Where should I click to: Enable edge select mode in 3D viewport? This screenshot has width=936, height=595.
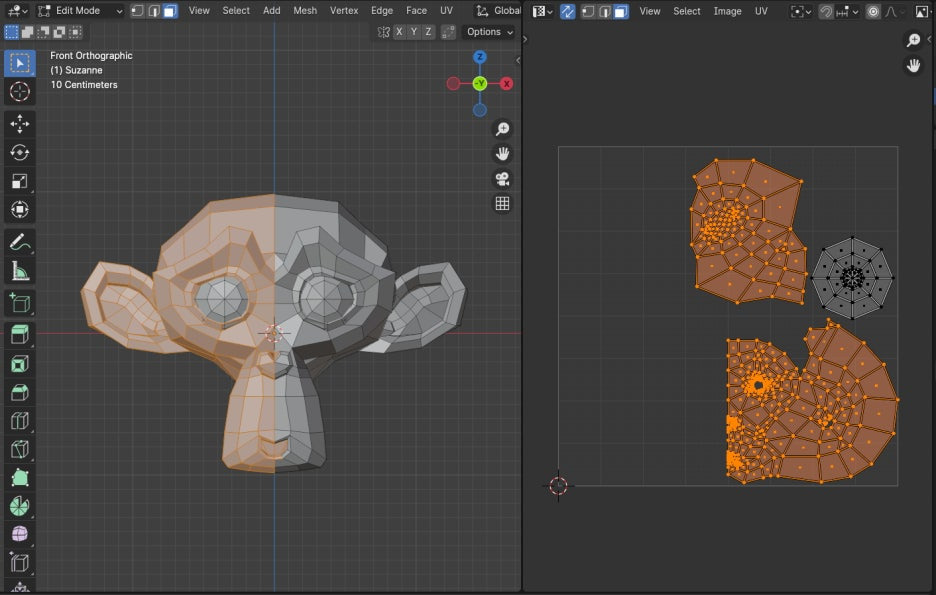154,11
